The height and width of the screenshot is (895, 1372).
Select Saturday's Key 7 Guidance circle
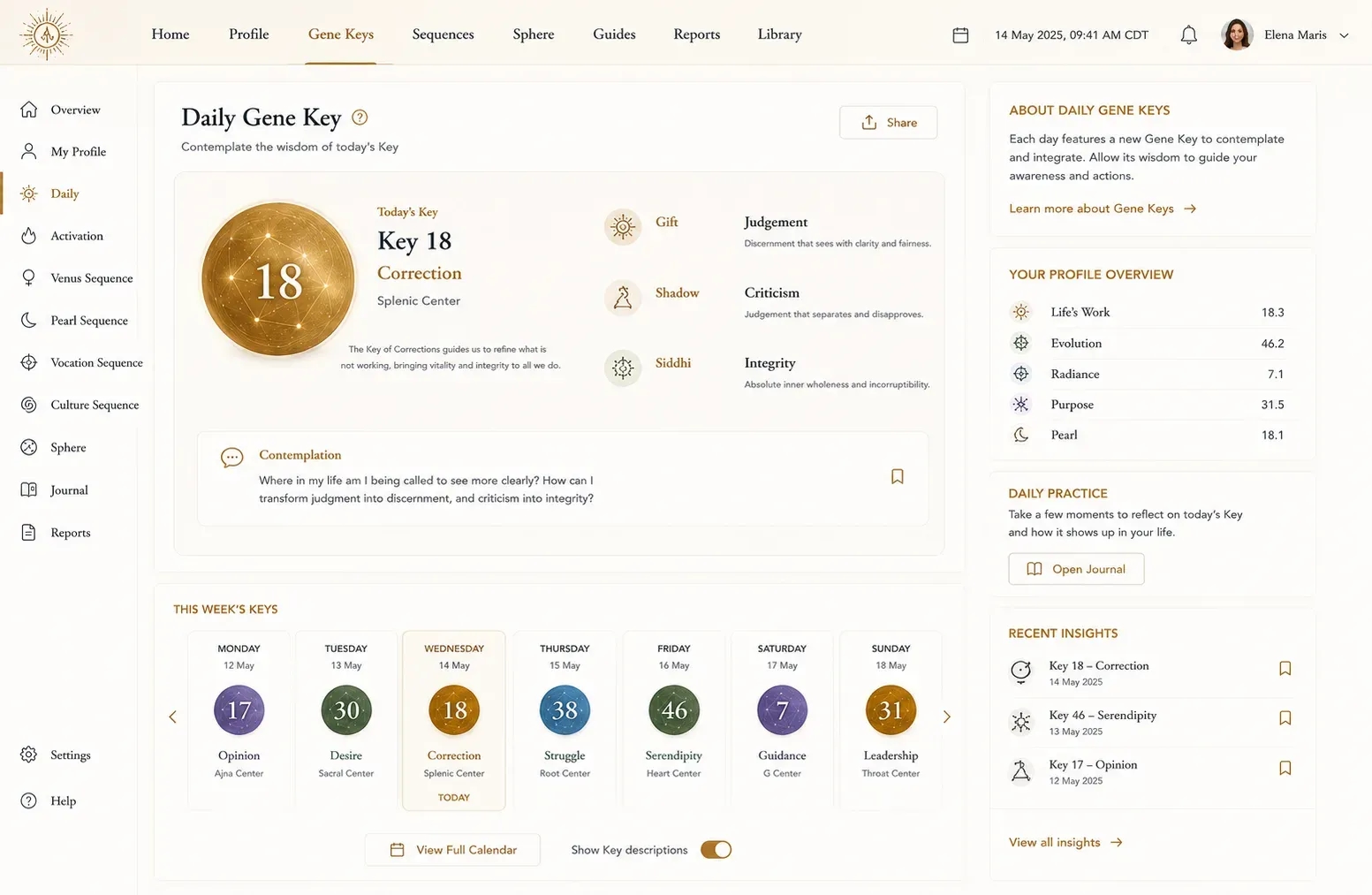tap(782, 709)
